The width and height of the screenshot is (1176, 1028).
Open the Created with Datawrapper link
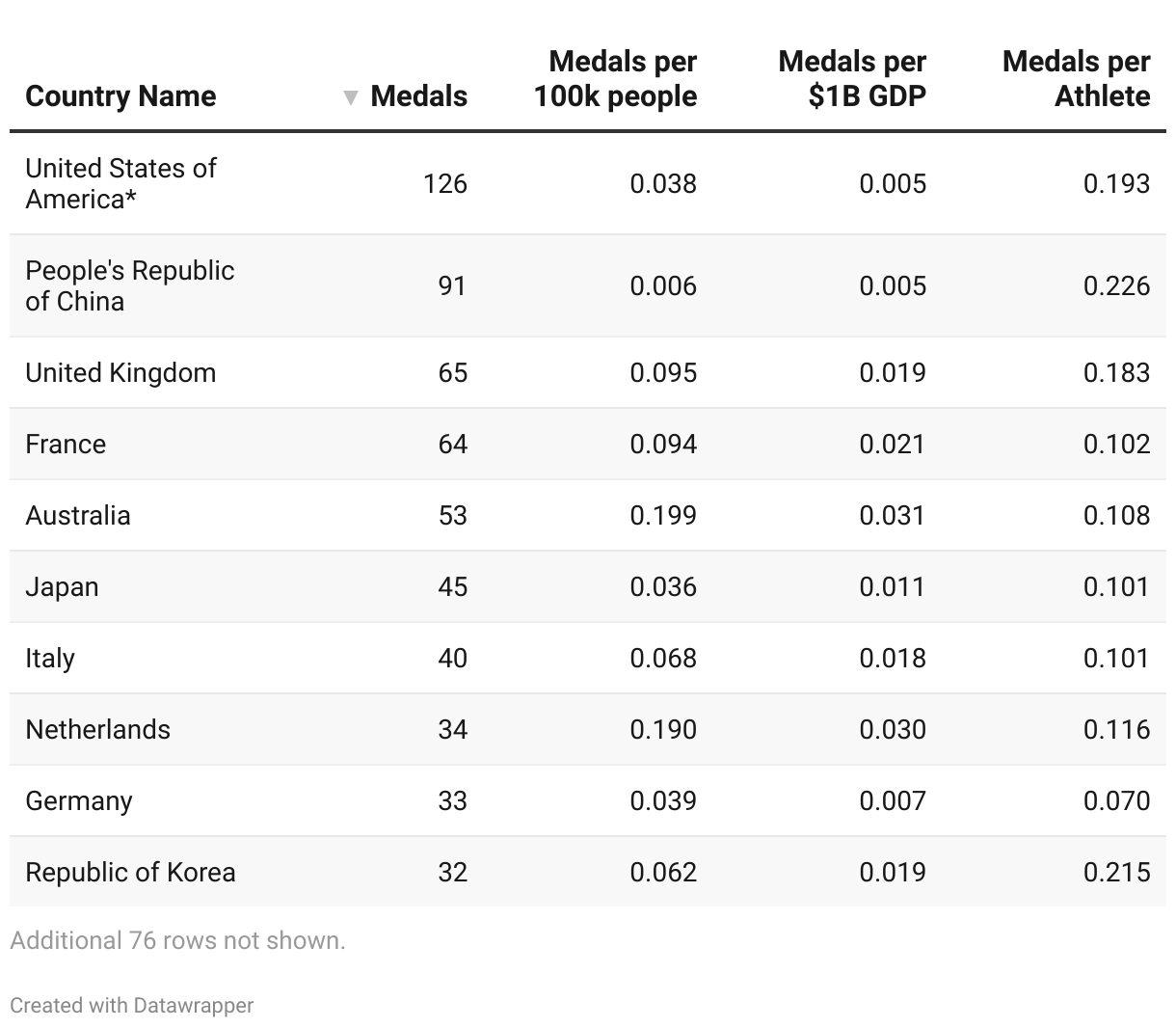click(x=132, y=1005)
